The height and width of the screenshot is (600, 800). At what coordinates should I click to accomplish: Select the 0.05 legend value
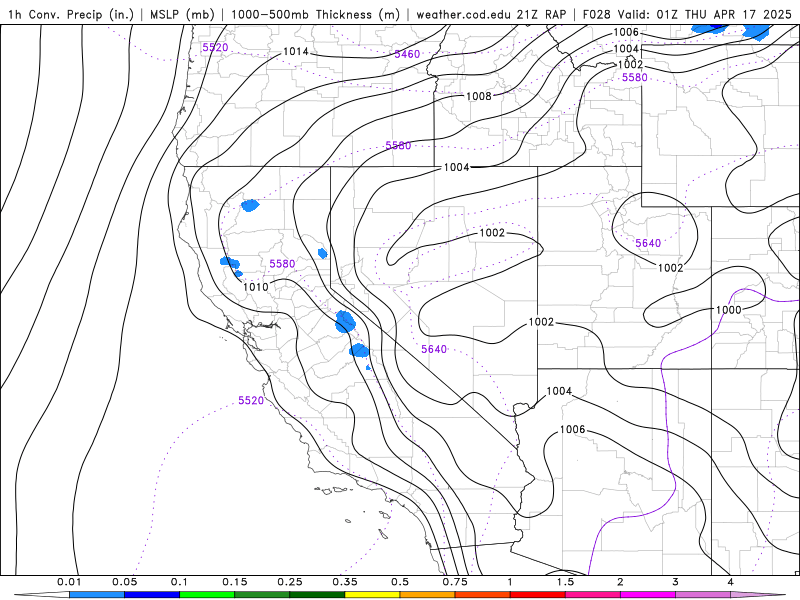[124, 582]
